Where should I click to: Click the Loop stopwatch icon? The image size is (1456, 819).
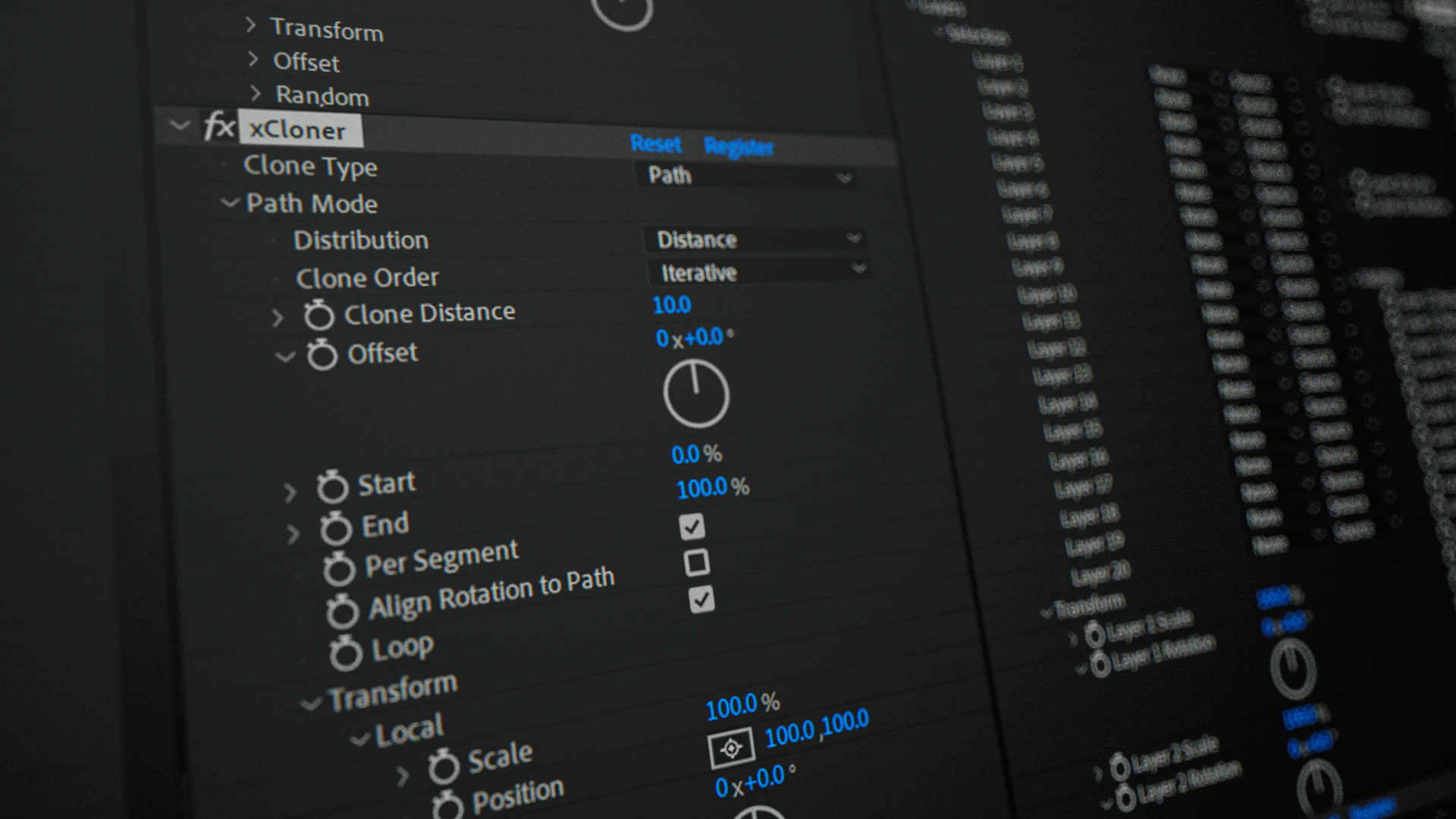[x=346, y=654]
